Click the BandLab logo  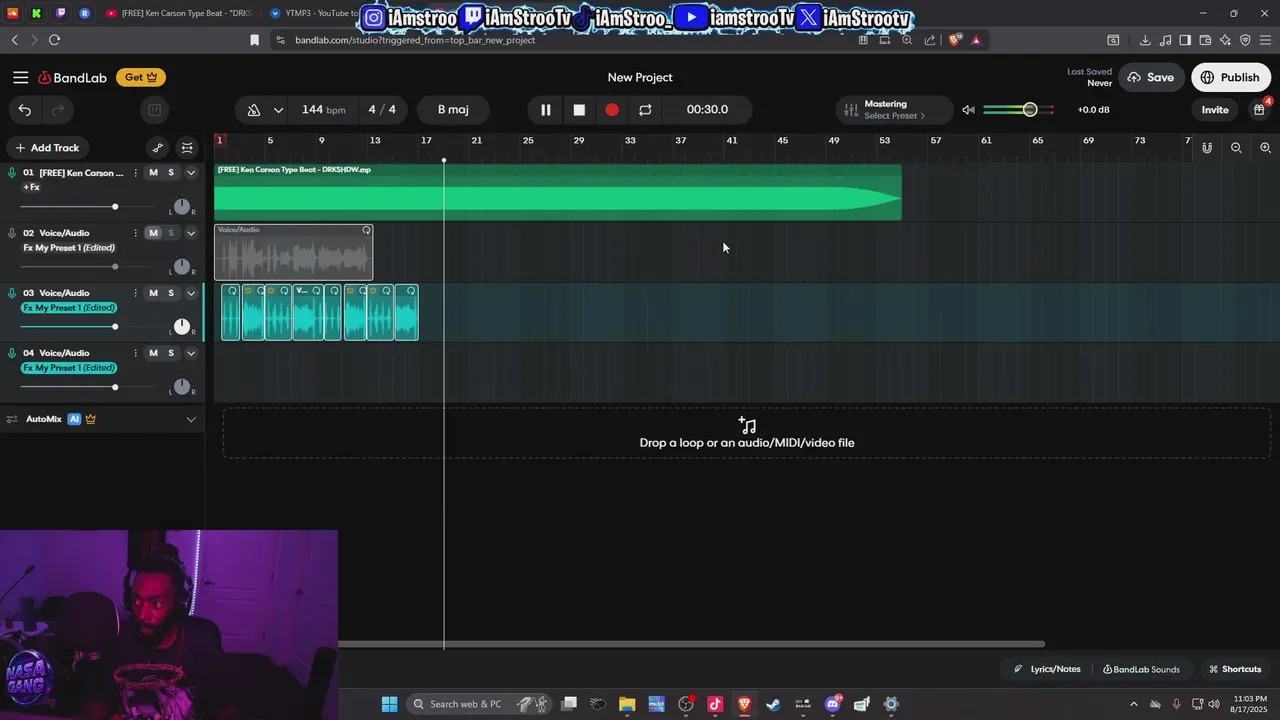[x=72, y=77]
